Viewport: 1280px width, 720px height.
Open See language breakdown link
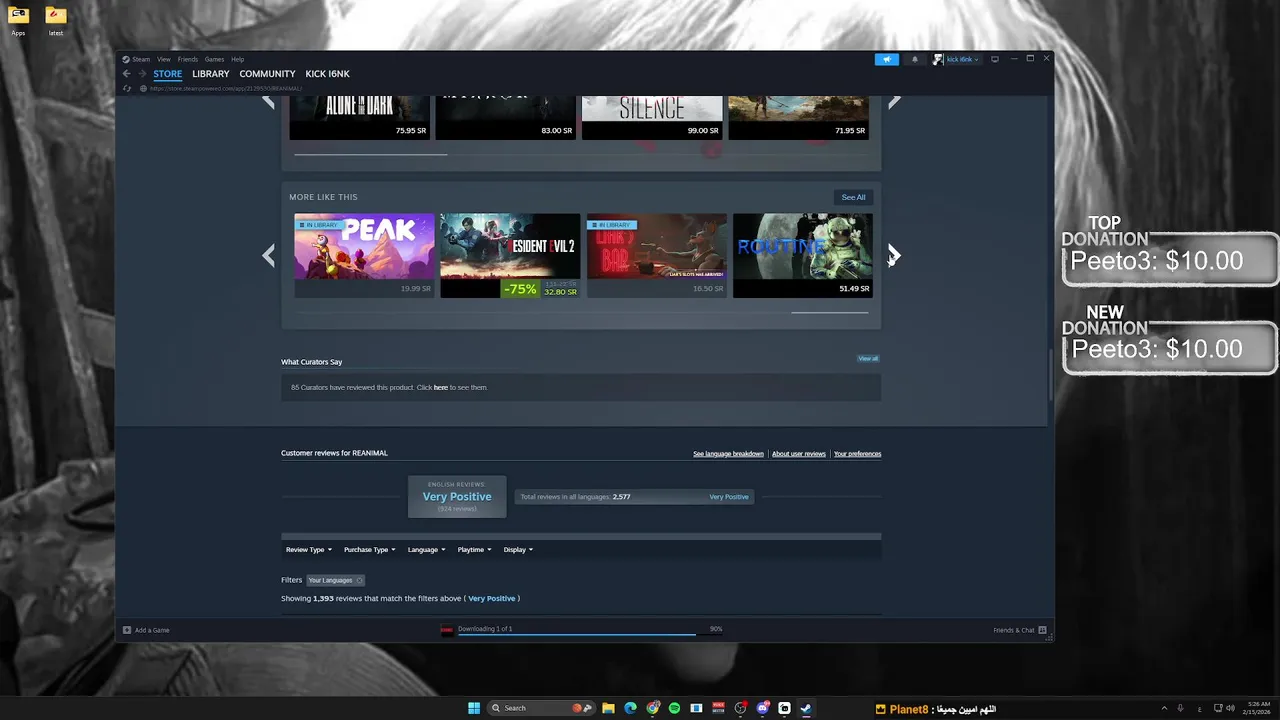point(728,454)
